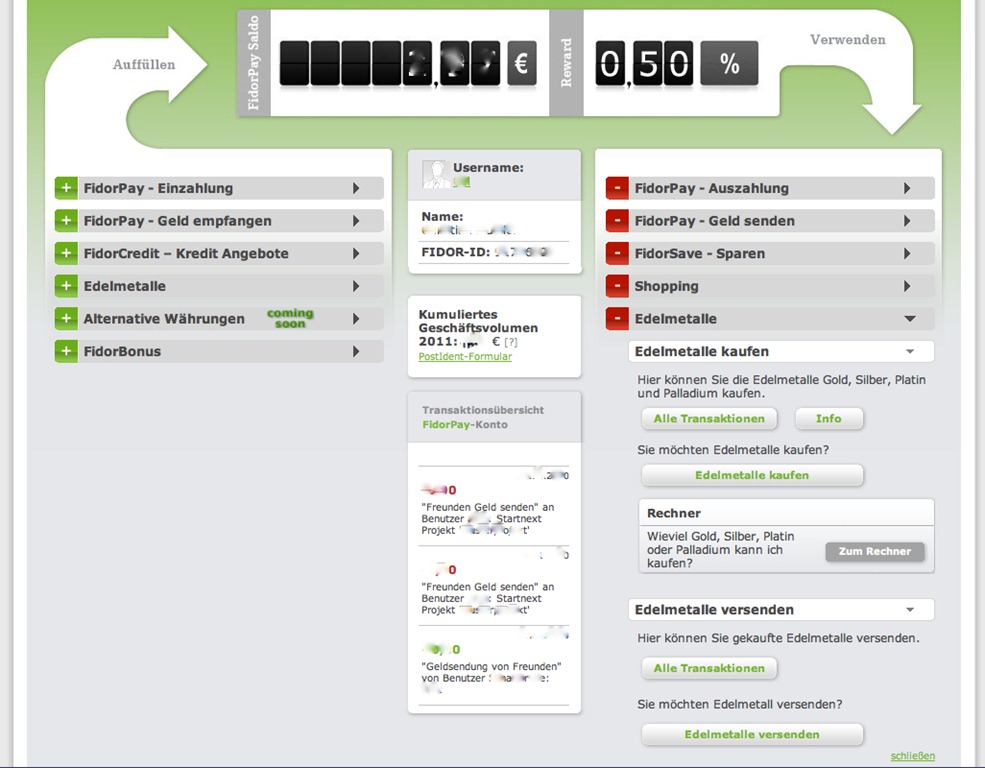This screenshot has height=768, width=985.
Task: Expand FidorPay - Einzahlung with its arrow
Action: [356, 188]
